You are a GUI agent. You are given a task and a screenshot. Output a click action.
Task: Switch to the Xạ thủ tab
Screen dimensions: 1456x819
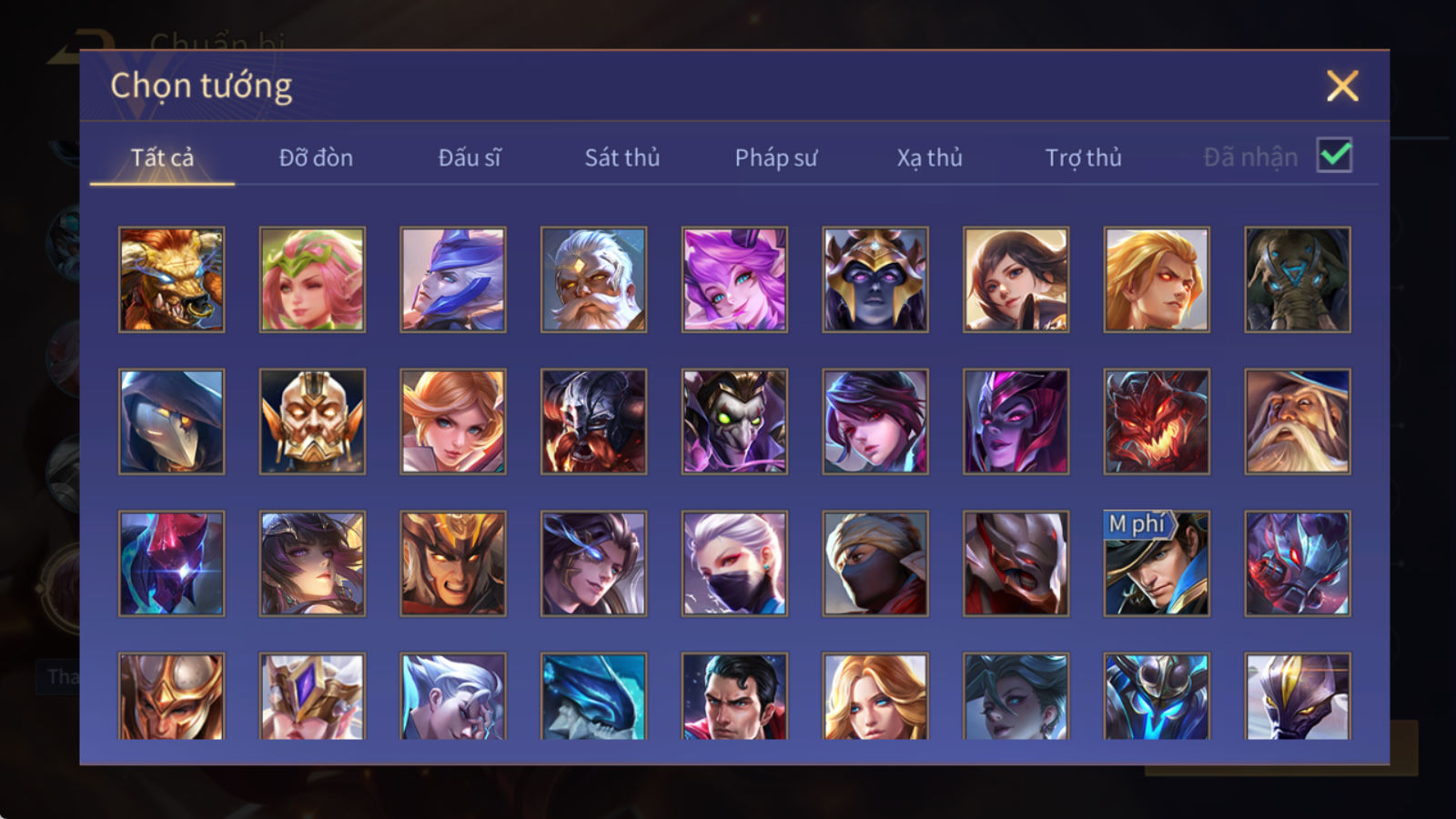929,158
